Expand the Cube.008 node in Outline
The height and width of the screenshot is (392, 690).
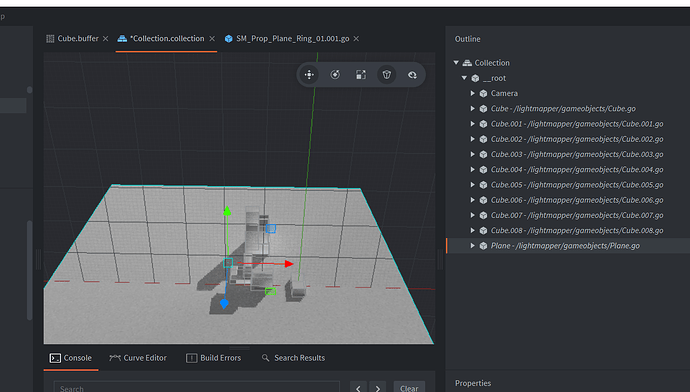pyautogui.click(x=473, y=231)
